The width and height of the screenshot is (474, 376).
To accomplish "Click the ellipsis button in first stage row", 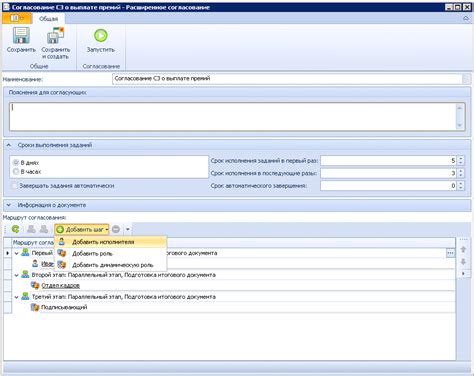I will 450,253.
